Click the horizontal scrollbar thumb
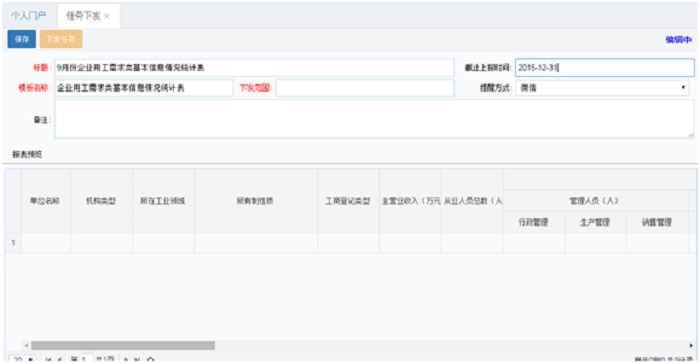The image size is (700, 363). point(123,345)
